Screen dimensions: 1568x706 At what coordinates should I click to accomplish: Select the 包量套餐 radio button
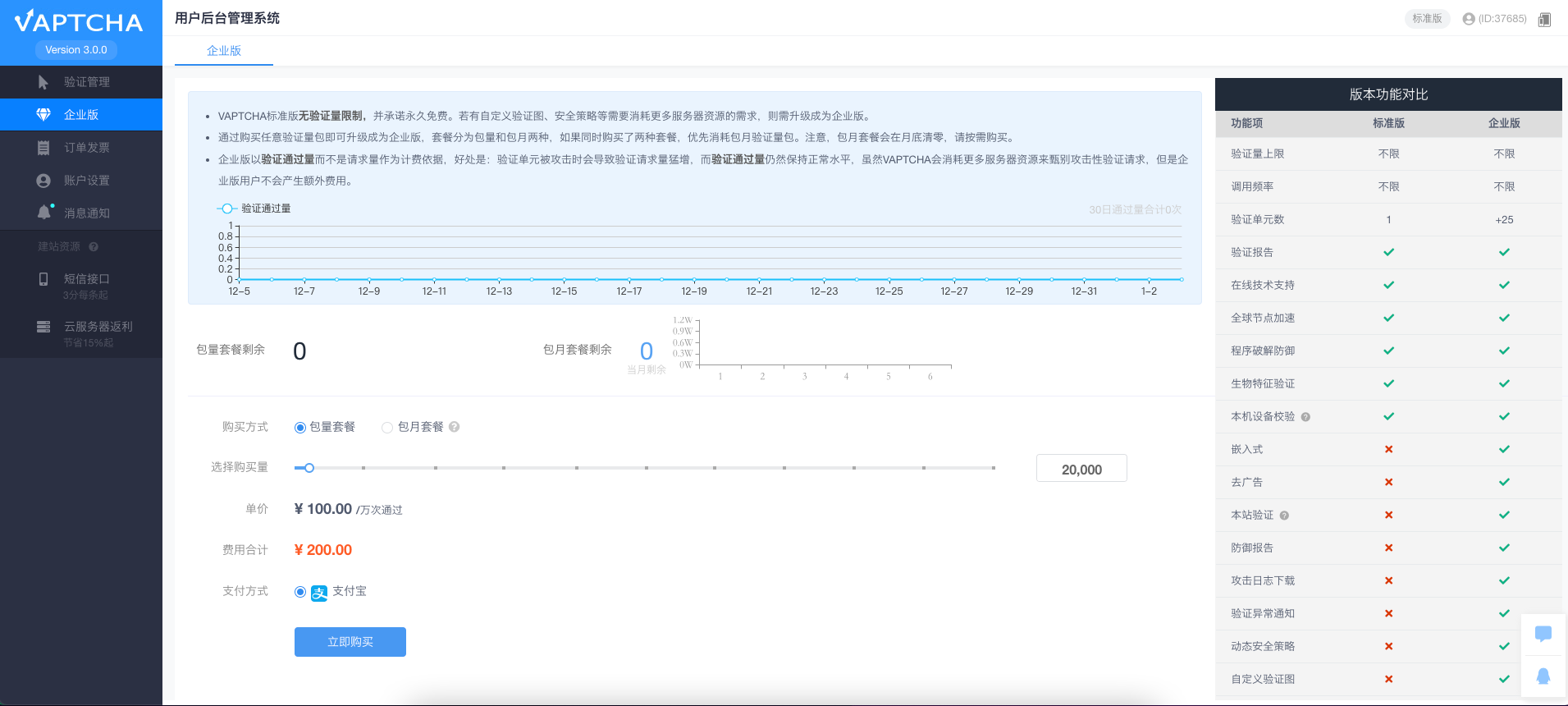pyautogui.click(x=300, y=428)
